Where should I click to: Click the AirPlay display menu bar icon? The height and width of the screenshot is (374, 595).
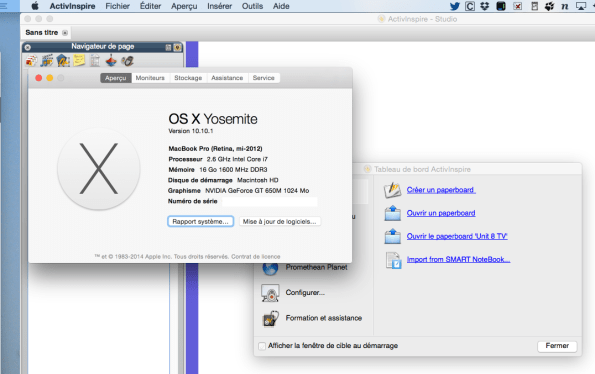(x=581, y=6)
